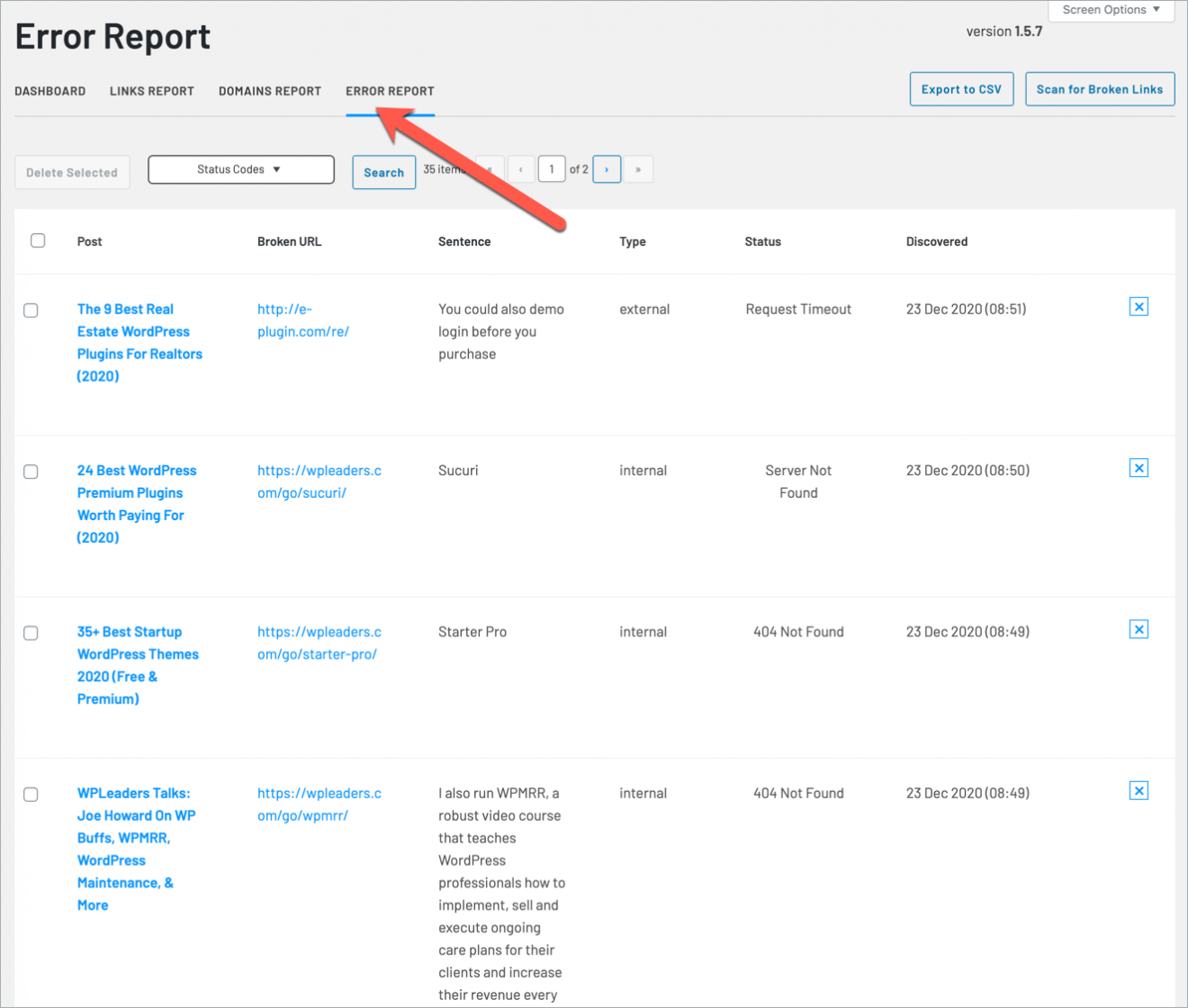
Task: Jump to the last page of errors
Action: coord(638,168)
